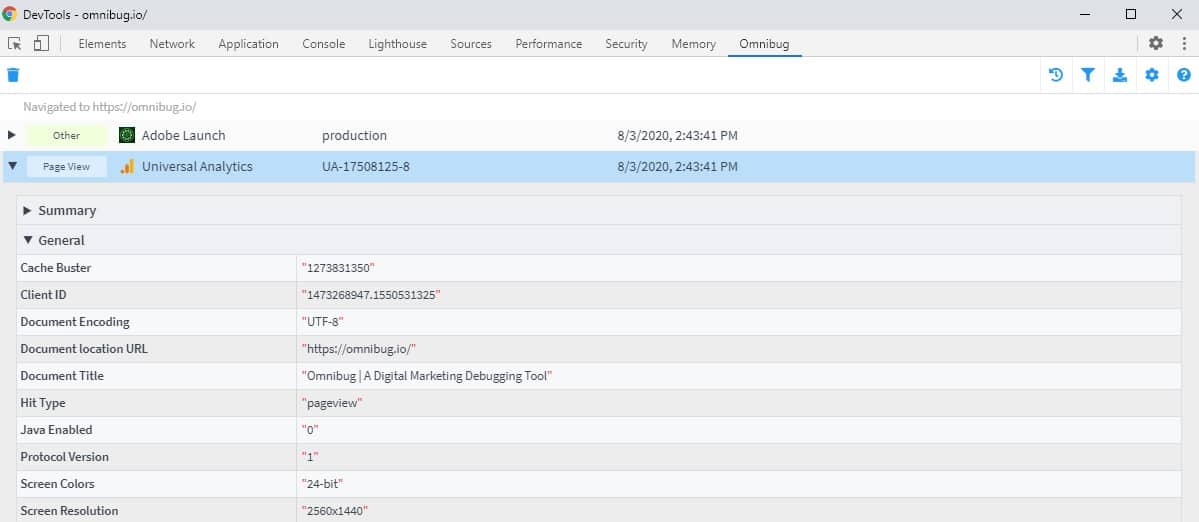Open the Console tab
Viewport: 1199px width, 522px height.
coord(323,44)
